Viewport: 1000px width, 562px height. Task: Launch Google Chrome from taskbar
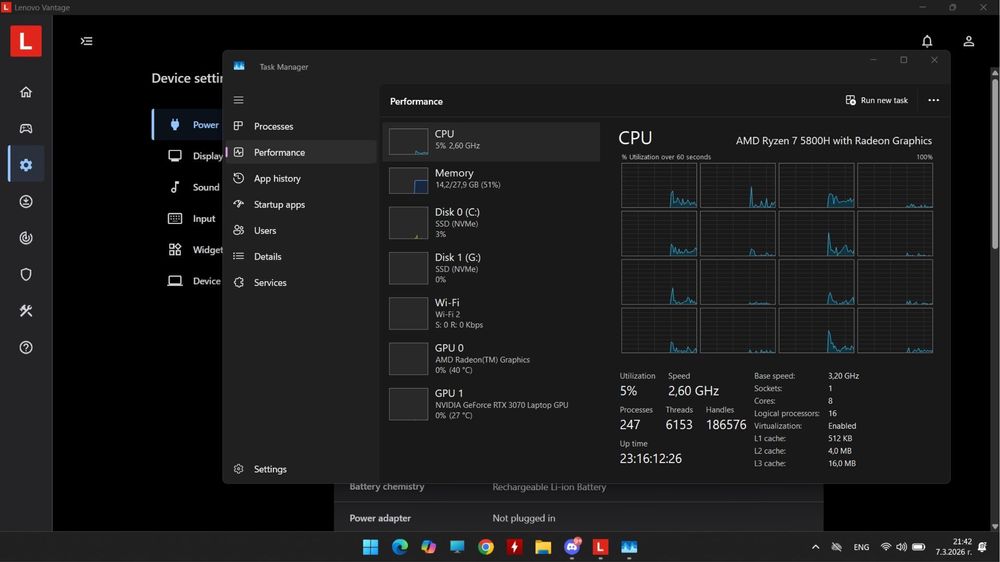click(x=485, y=547)
